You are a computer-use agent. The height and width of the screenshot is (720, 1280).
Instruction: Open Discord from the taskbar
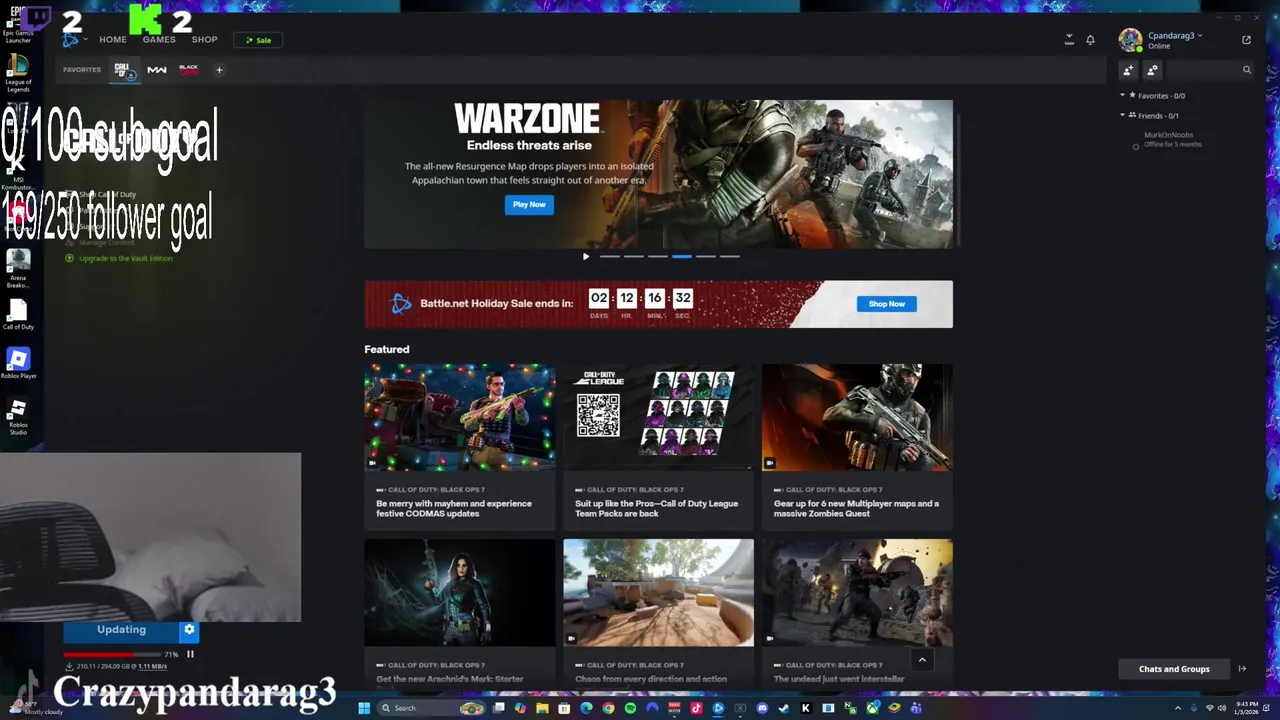(x=762, y=708)
